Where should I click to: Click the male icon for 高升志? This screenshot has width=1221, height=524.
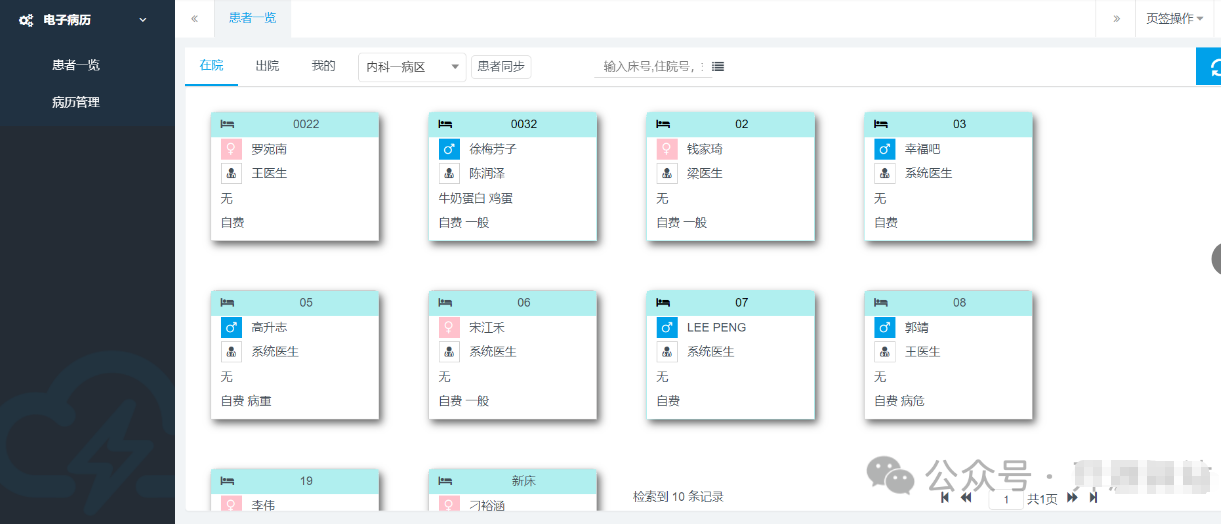point(231,327)
